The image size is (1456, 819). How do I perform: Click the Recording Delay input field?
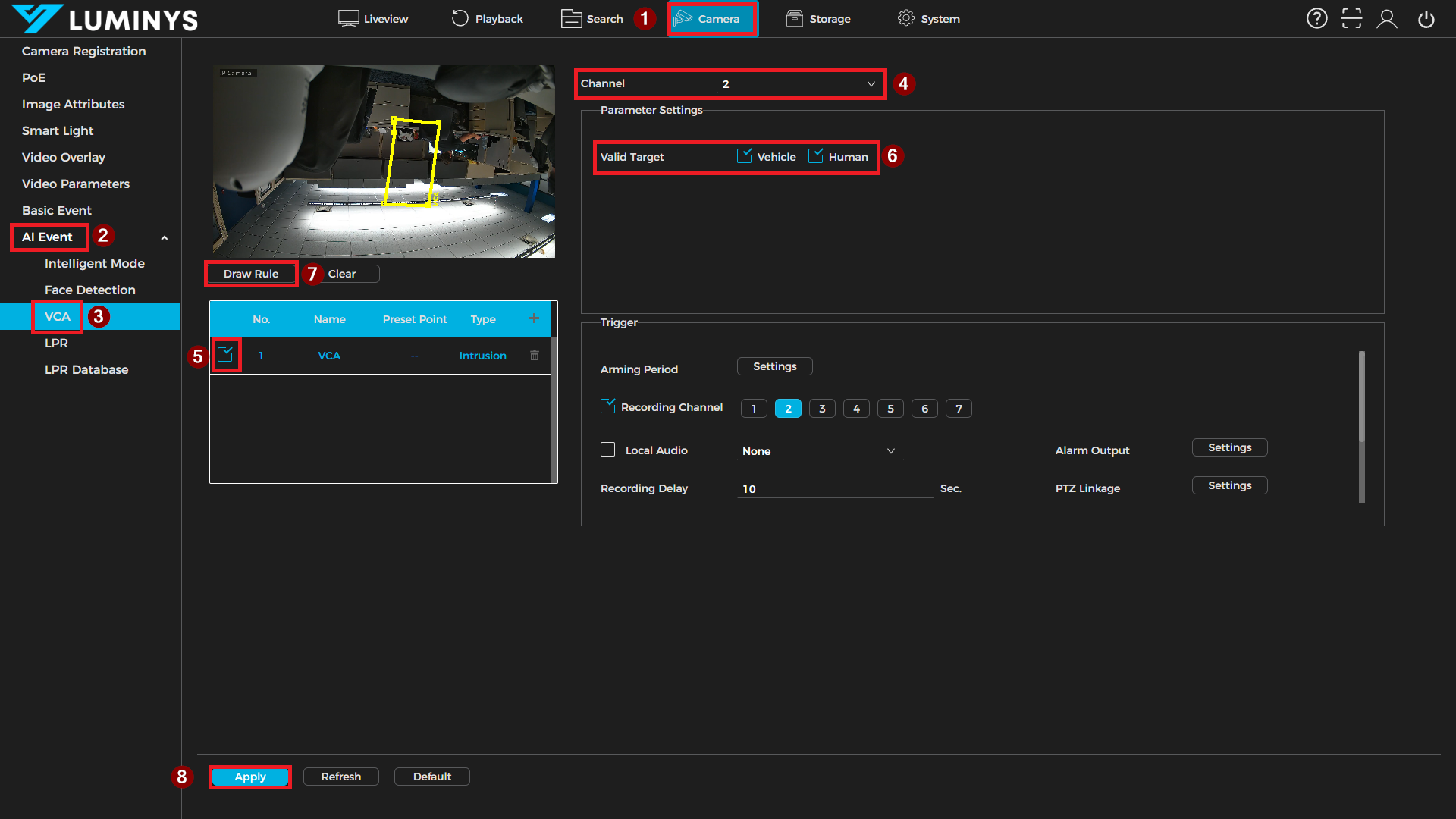click(834, 489)
